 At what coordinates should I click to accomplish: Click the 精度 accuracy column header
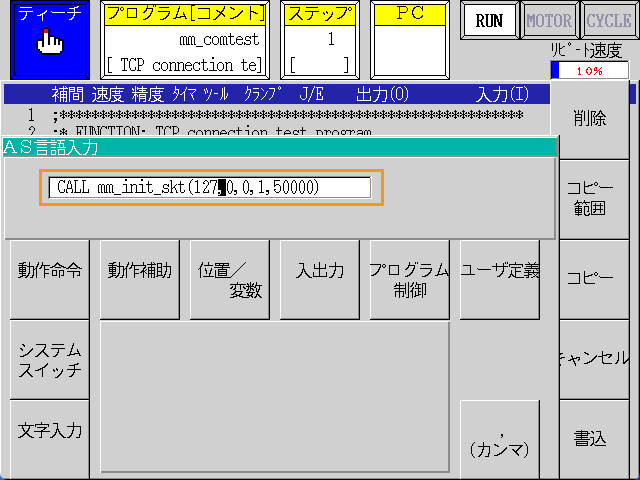pyautogui.click(x=147, y=95)
